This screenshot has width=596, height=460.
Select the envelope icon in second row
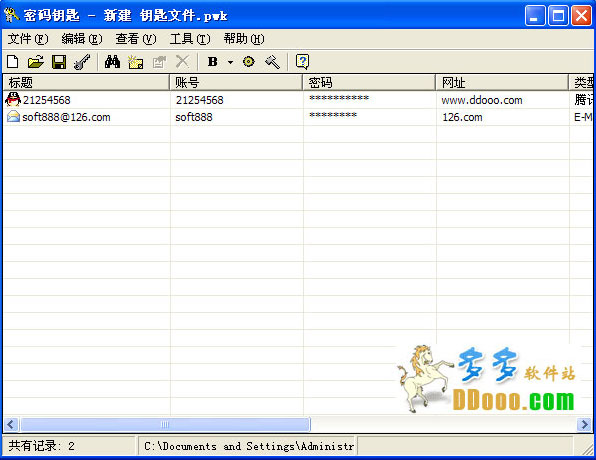(x=13, y=116)
